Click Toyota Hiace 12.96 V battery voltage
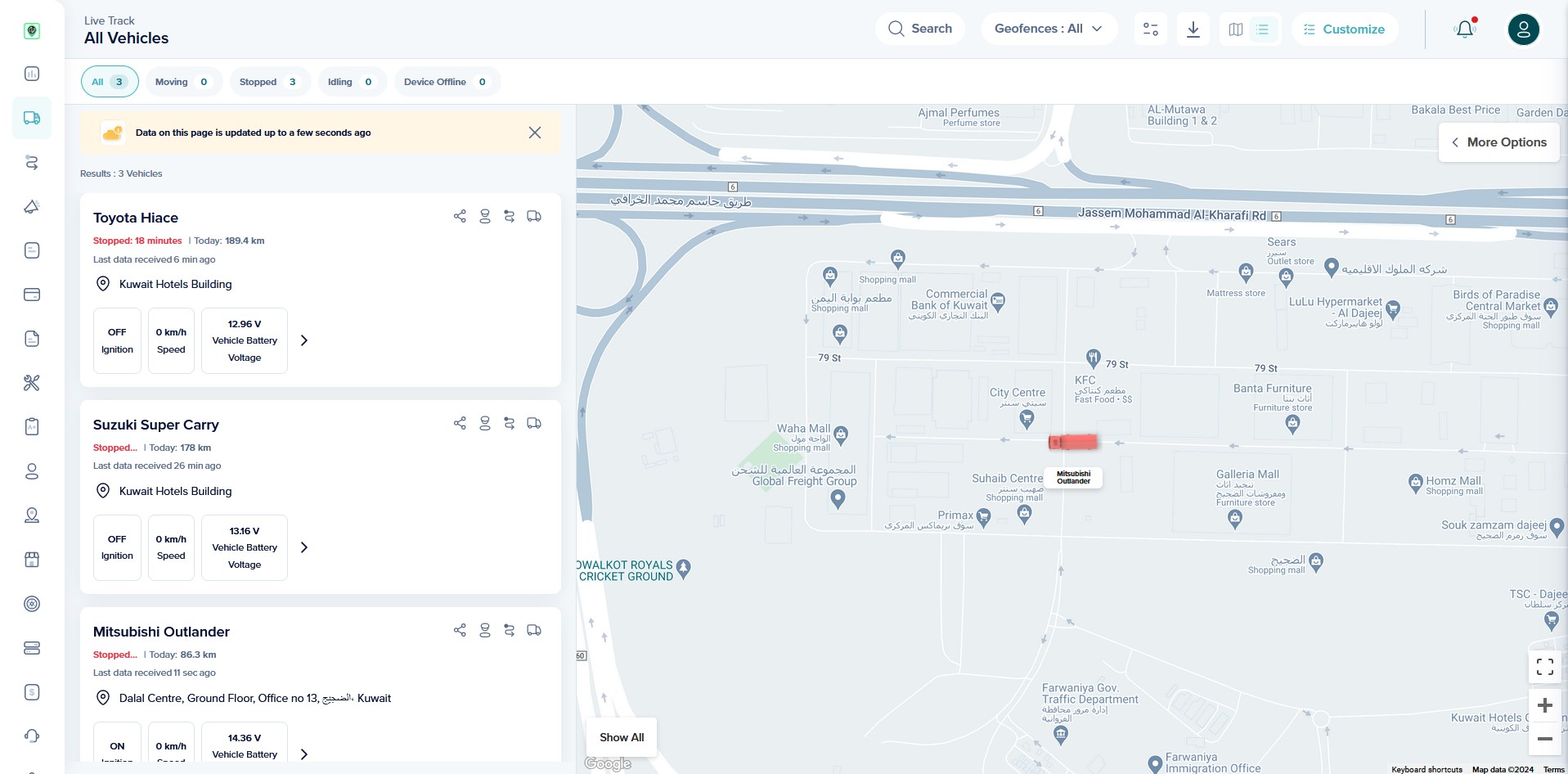This screenshot has width=1568, height=774. pyautogui.click(x=245, y=340)
